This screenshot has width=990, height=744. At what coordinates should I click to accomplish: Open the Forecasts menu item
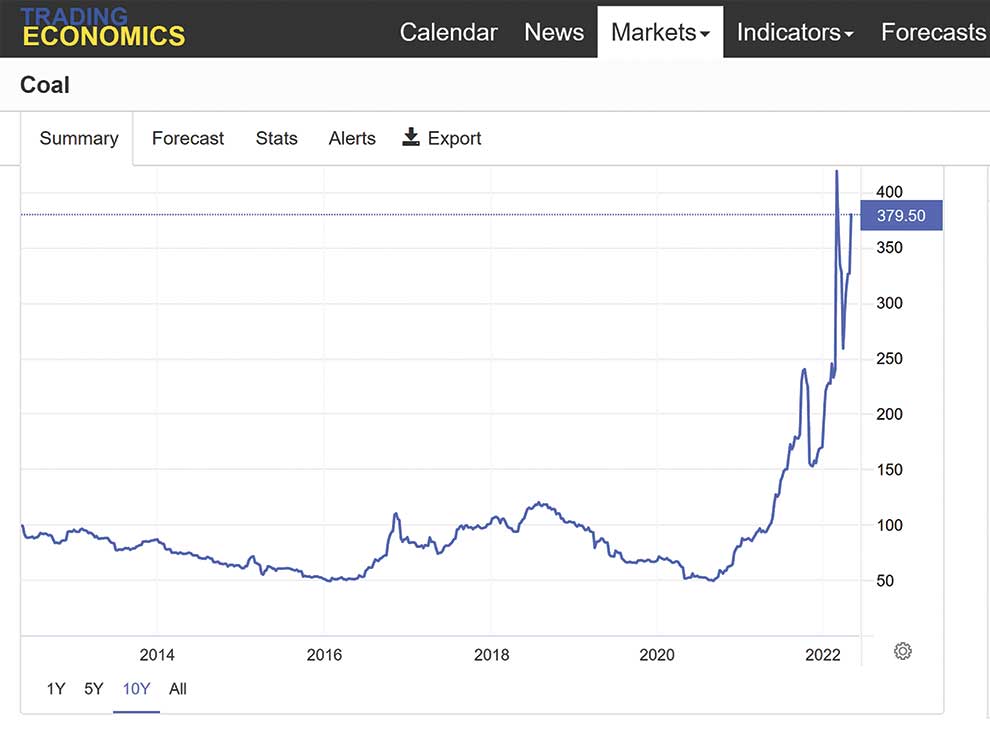coord(932,32)
